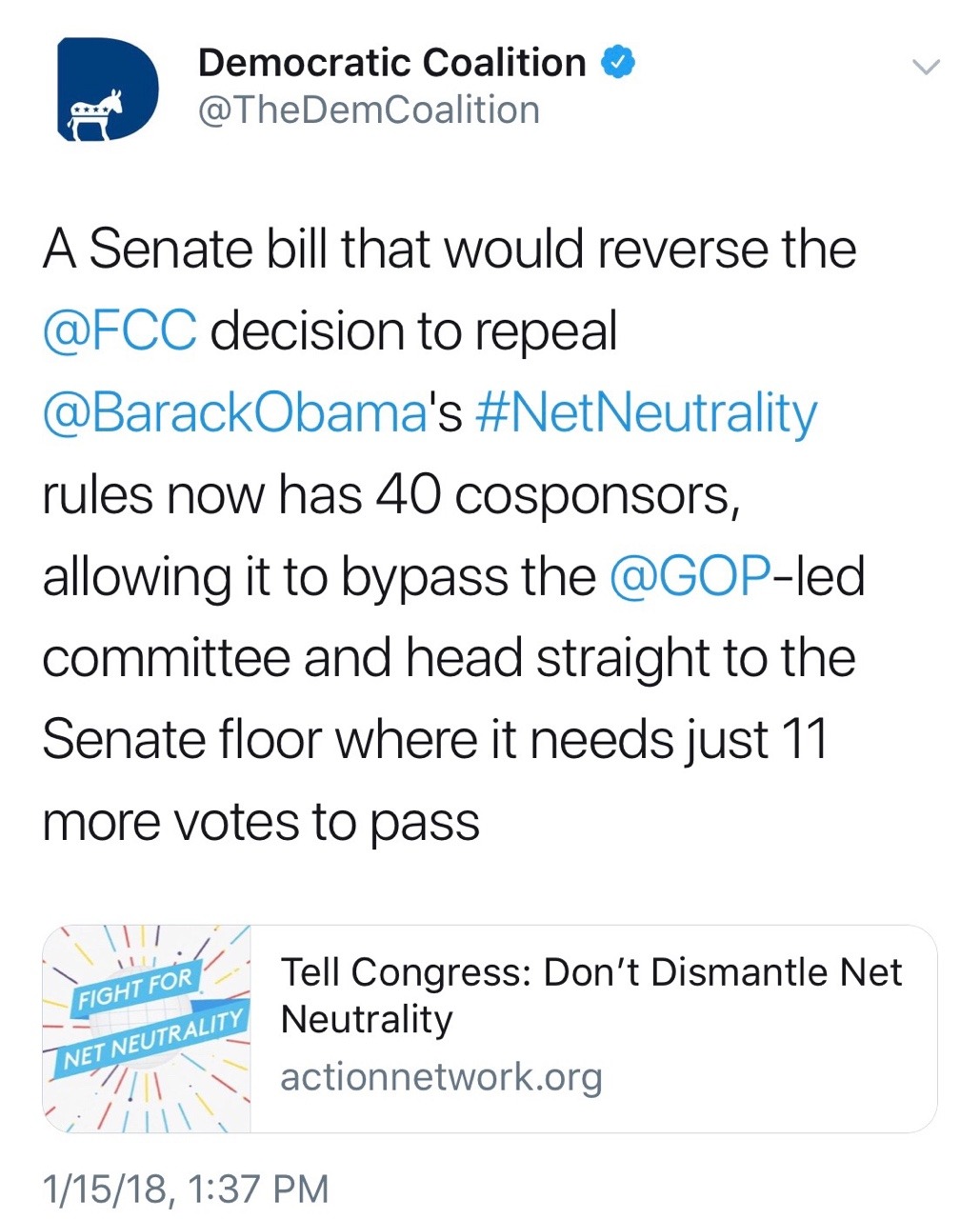Click the "committee and head straight" line

[x=449, y=659]
